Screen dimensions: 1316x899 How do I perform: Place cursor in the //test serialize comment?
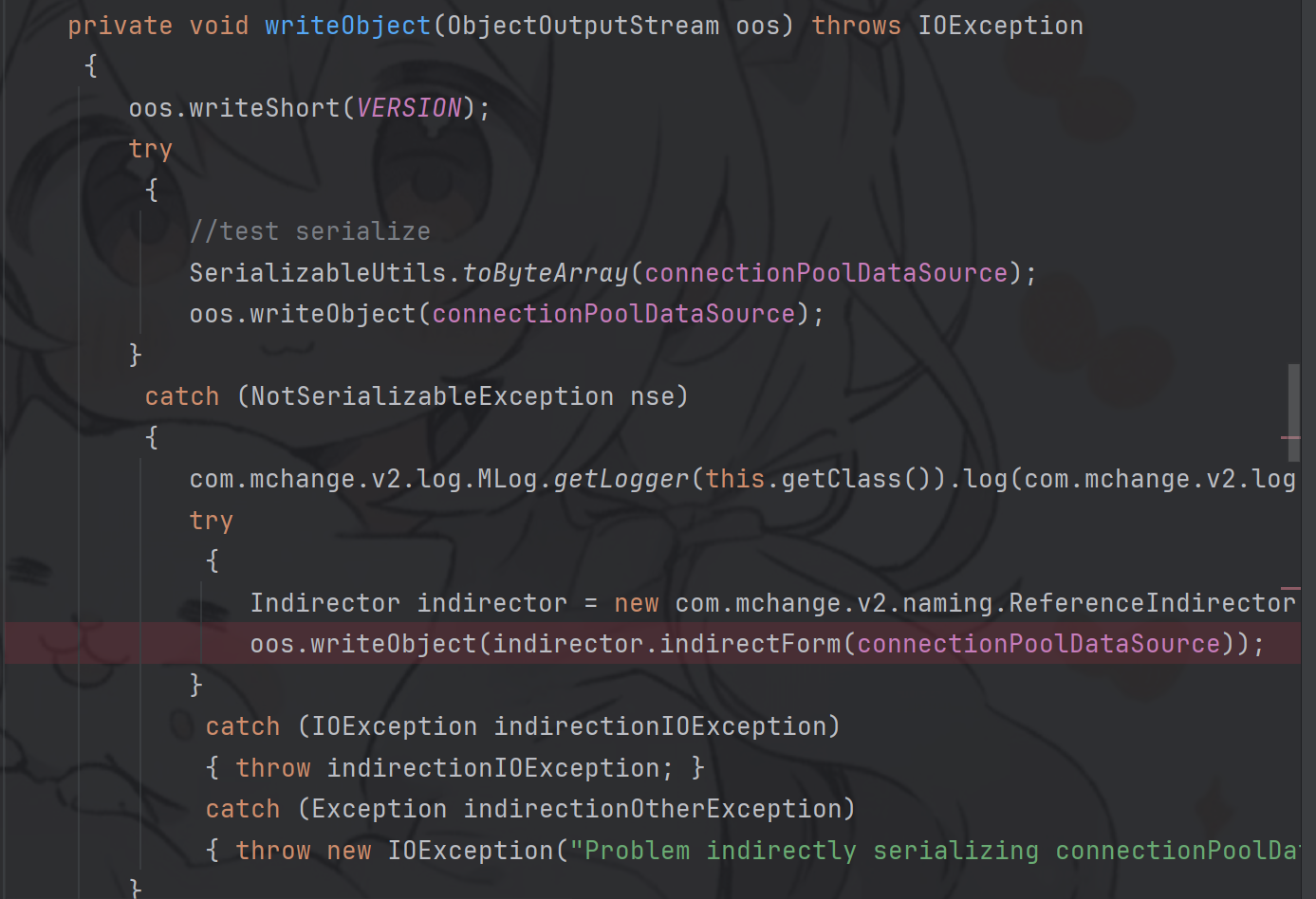(x=309, y=231)
